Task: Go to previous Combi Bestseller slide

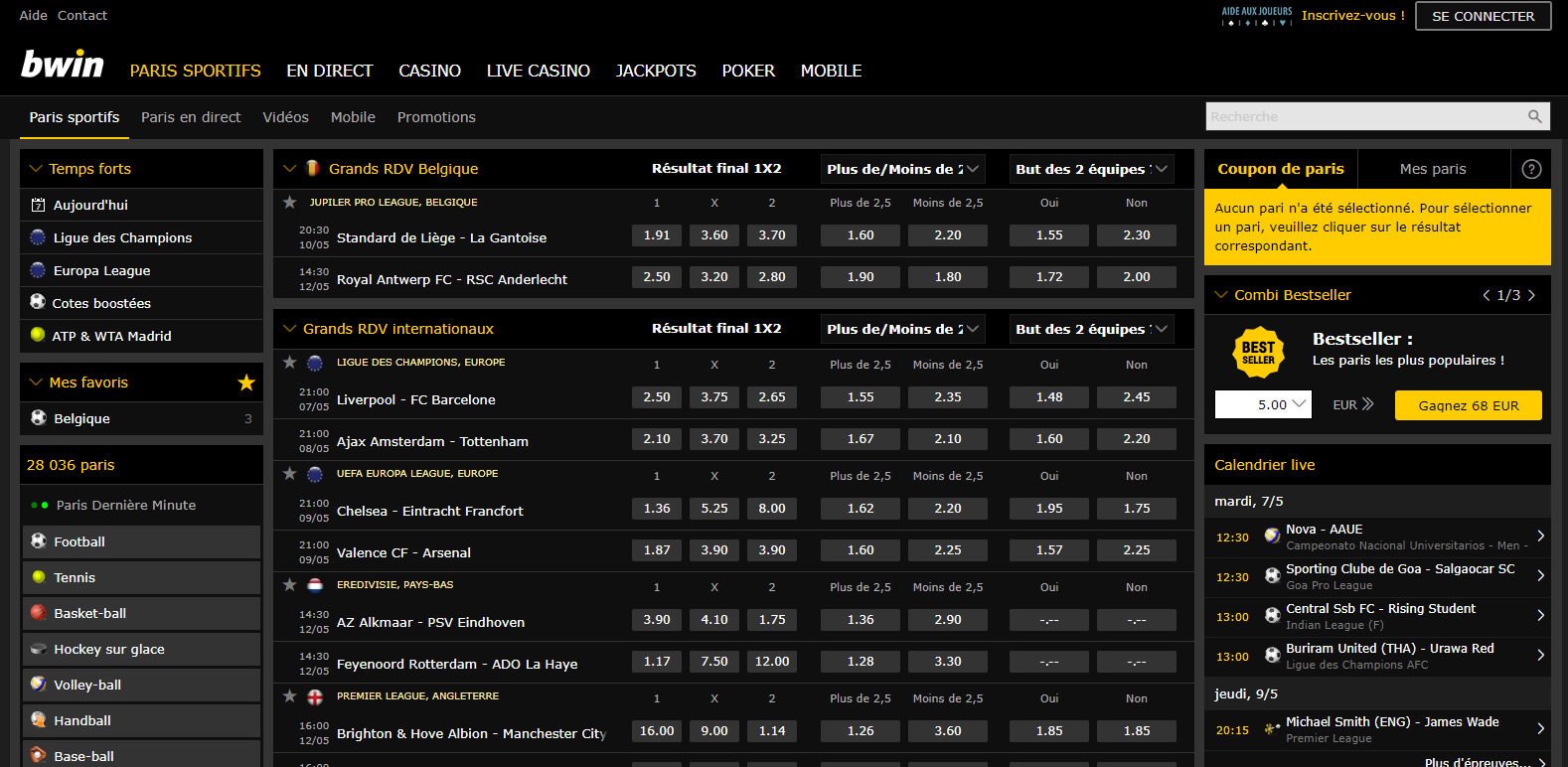Action: click(x=1487, y=295)
